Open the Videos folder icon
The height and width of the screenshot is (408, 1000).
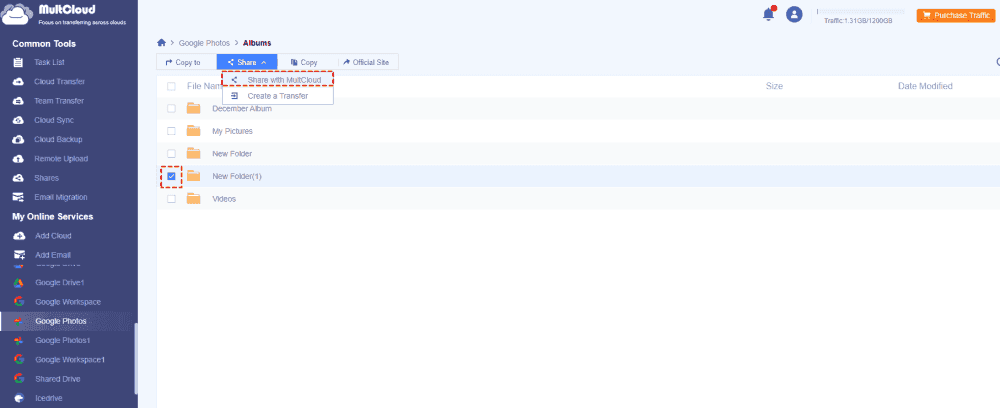pos(193,199)
